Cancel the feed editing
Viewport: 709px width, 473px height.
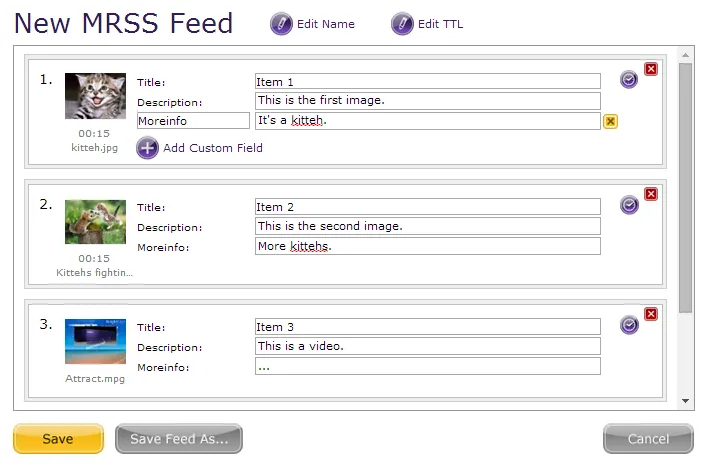pyautogui.click(x=648, y=439)
